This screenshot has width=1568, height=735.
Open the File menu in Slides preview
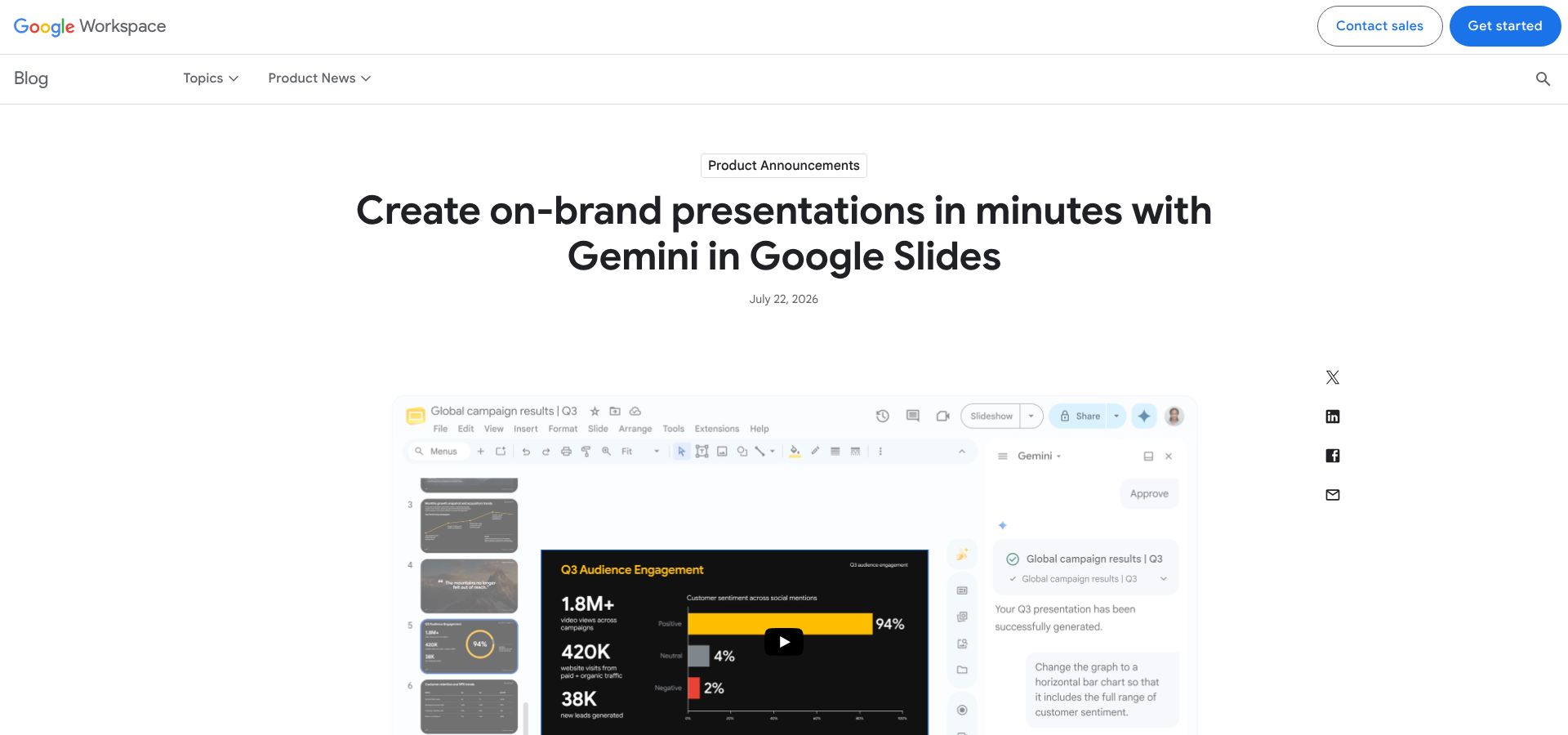click(440, 429)
